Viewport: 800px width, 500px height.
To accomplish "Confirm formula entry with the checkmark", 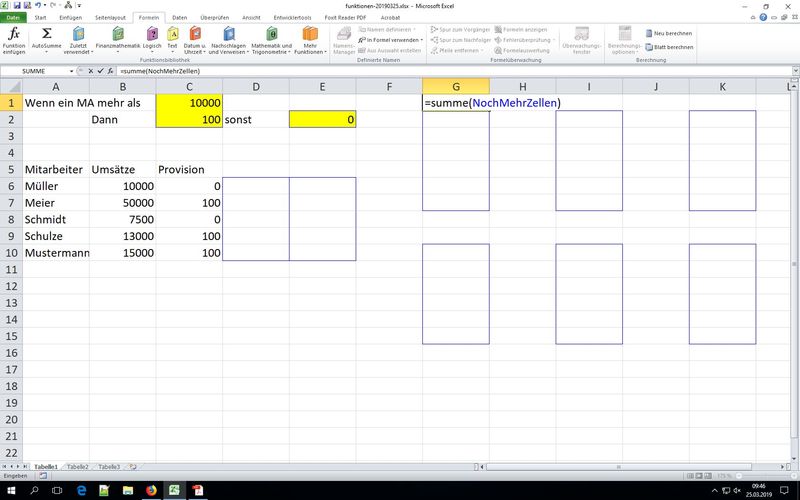I will [x=101, y=71].
